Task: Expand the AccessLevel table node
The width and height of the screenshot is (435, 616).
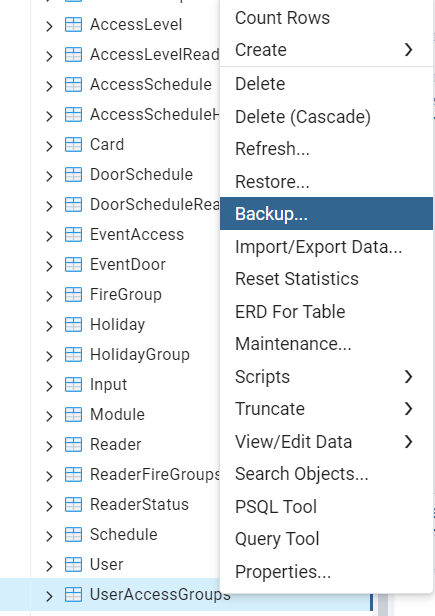Action: pyautogui.click(x=49, y=27)
